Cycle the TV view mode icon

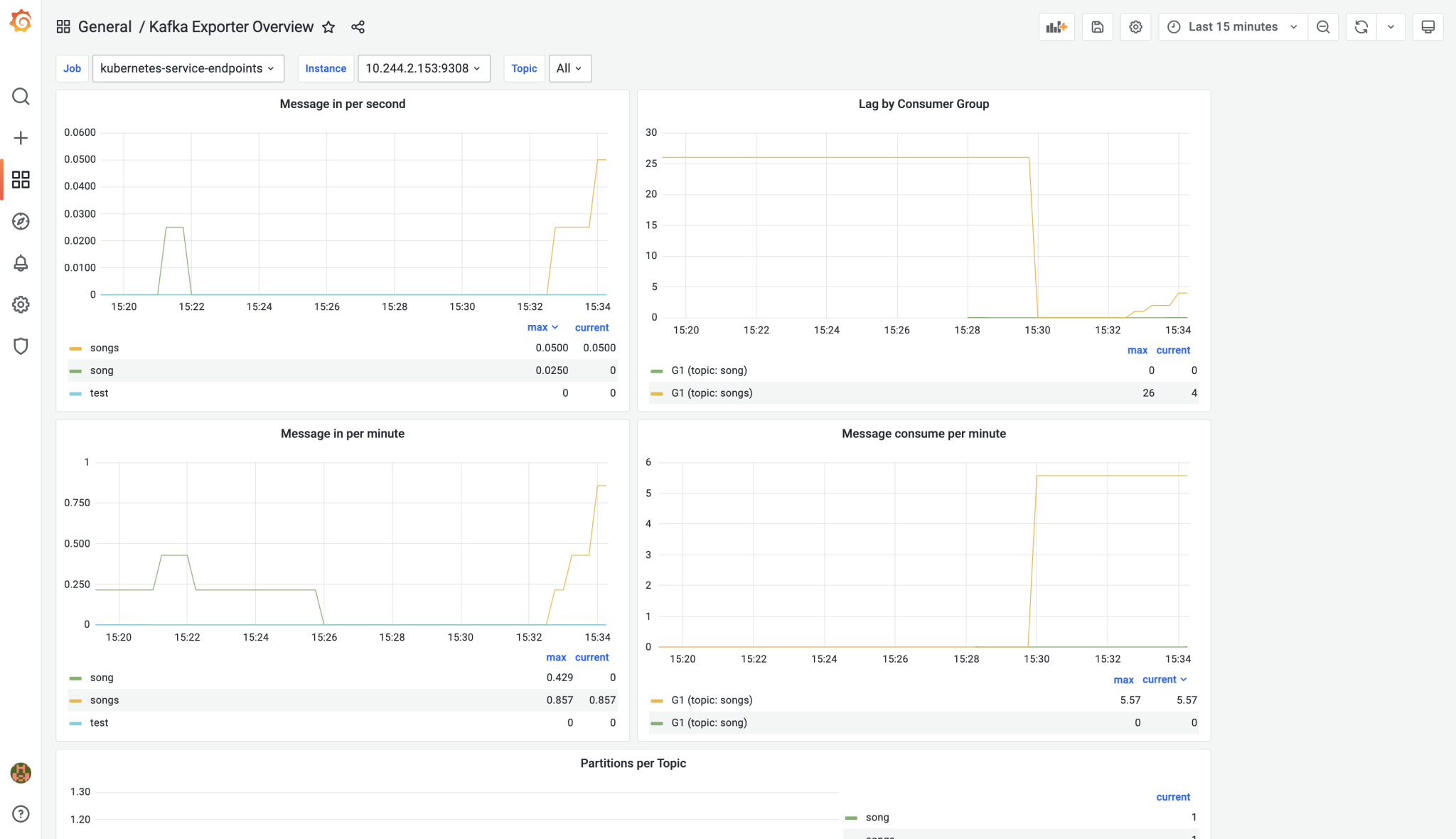(x=1428, y=27)
